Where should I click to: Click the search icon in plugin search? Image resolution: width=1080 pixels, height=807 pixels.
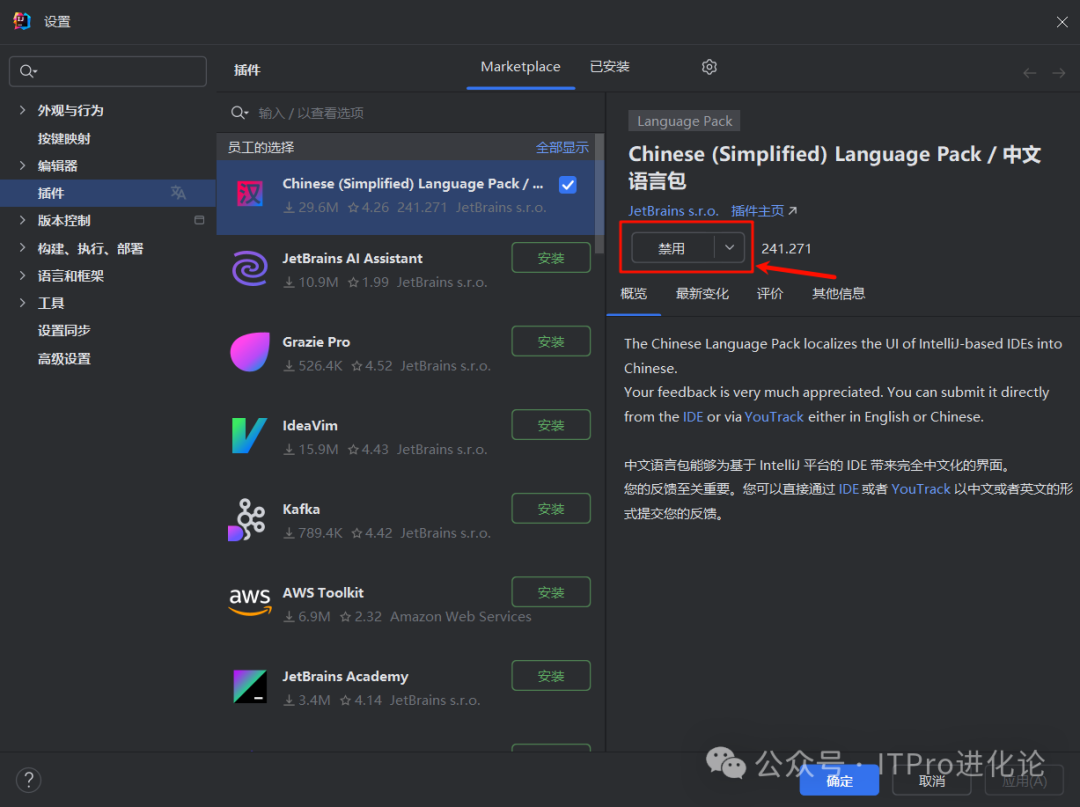point(239,112)
